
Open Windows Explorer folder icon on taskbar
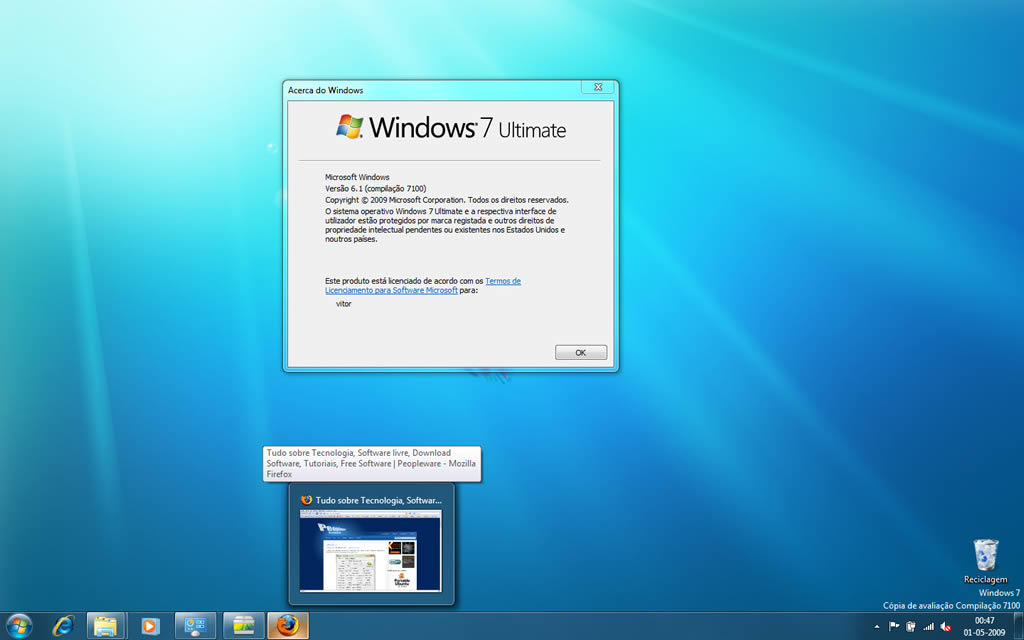105,626
